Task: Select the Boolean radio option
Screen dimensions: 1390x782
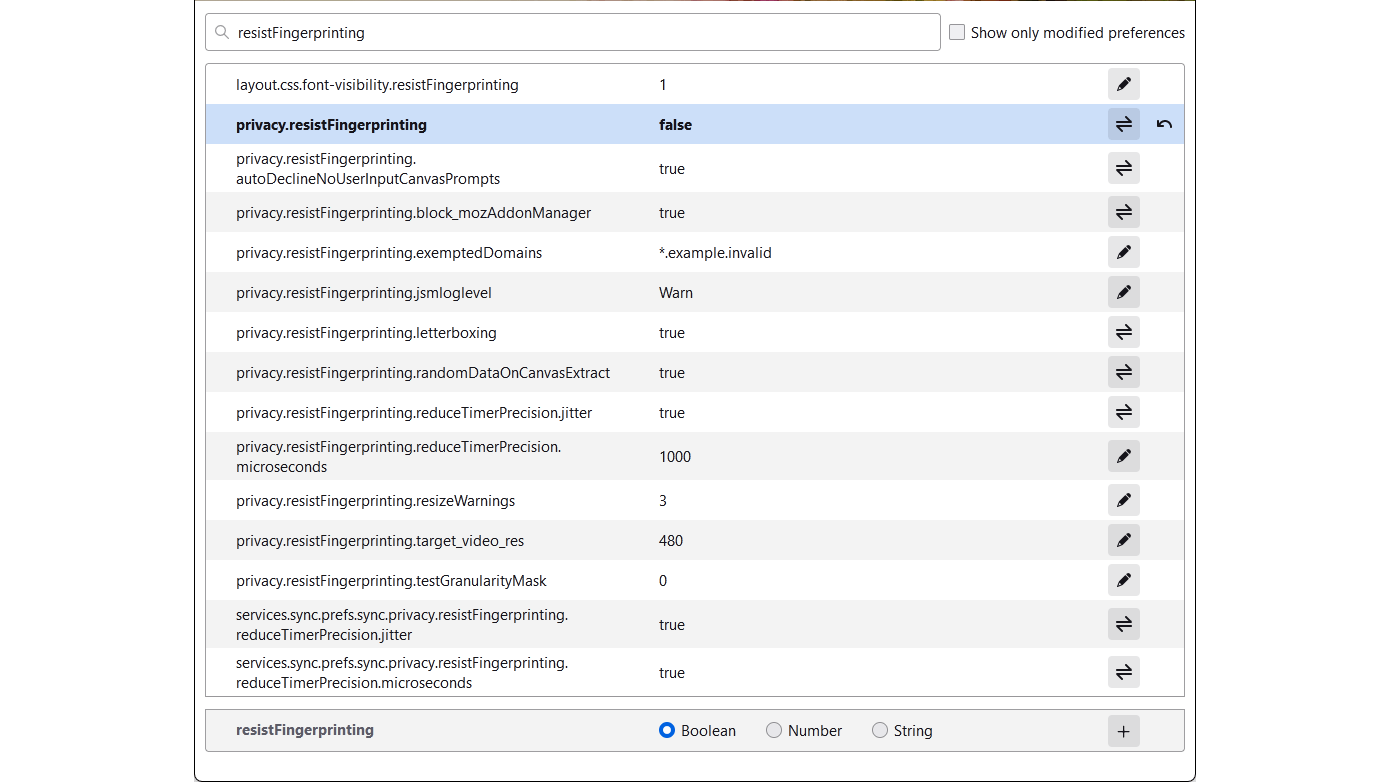Action: click(x=667, y=730)
